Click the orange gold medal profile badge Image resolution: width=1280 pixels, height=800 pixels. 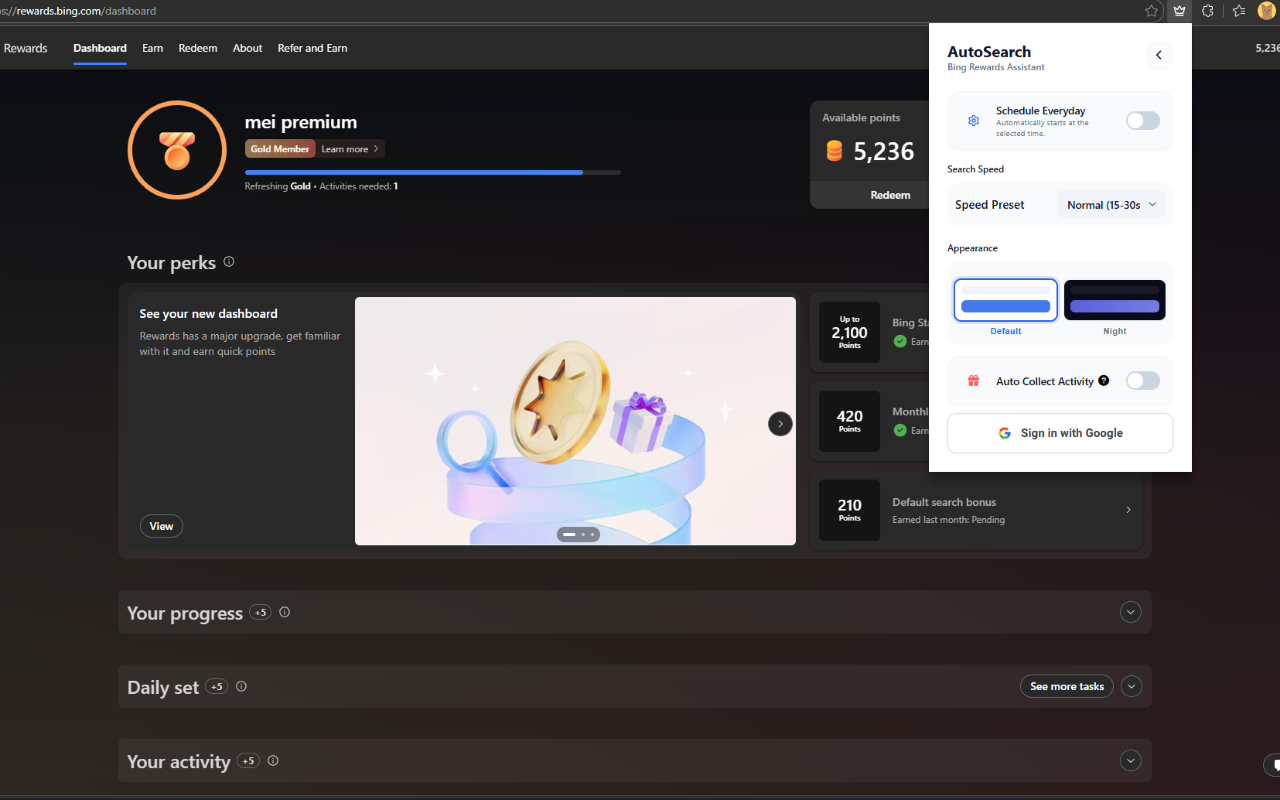tap(176, 150)
